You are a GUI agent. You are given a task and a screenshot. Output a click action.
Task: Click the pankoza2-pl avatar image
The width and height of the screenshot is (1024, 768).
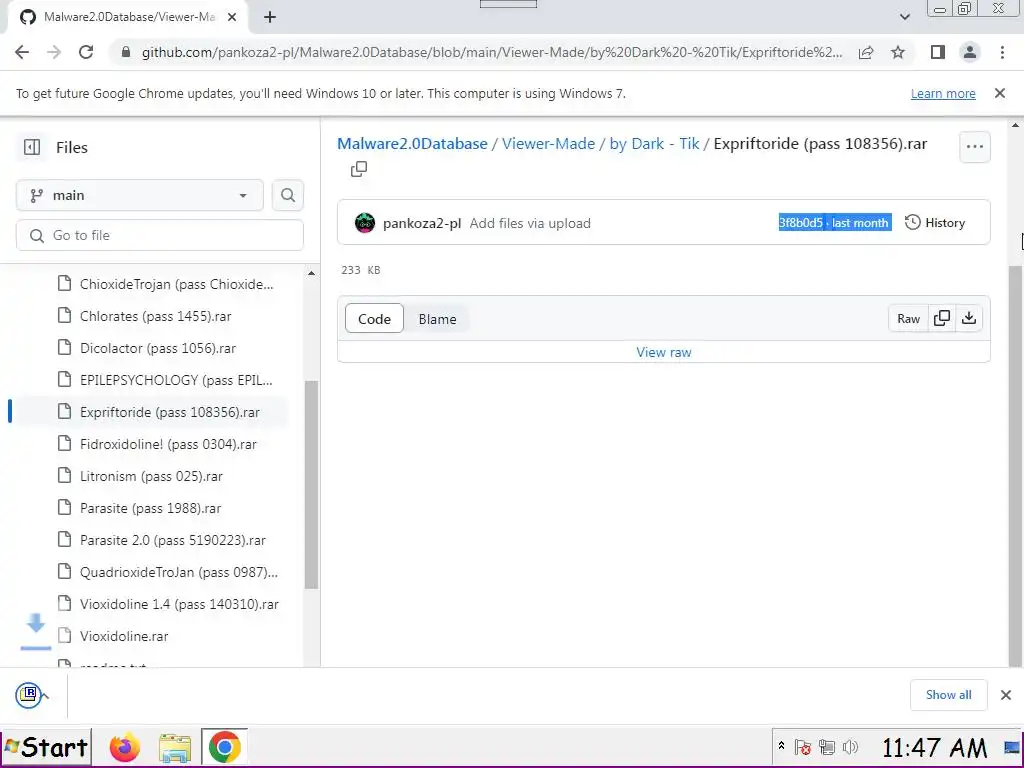pyautogui.click(x=364, y=223)
